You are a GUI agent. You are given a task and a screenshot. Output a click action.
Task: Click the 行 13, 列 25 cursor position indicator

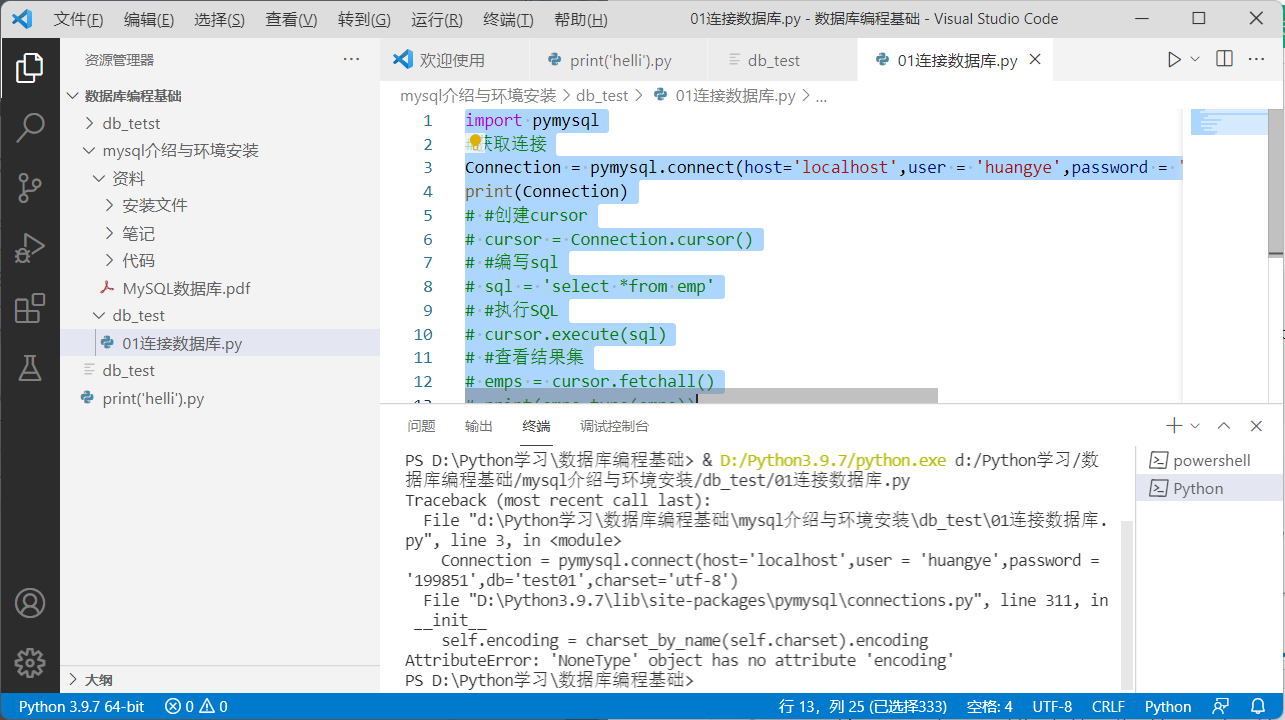point(862,706)
